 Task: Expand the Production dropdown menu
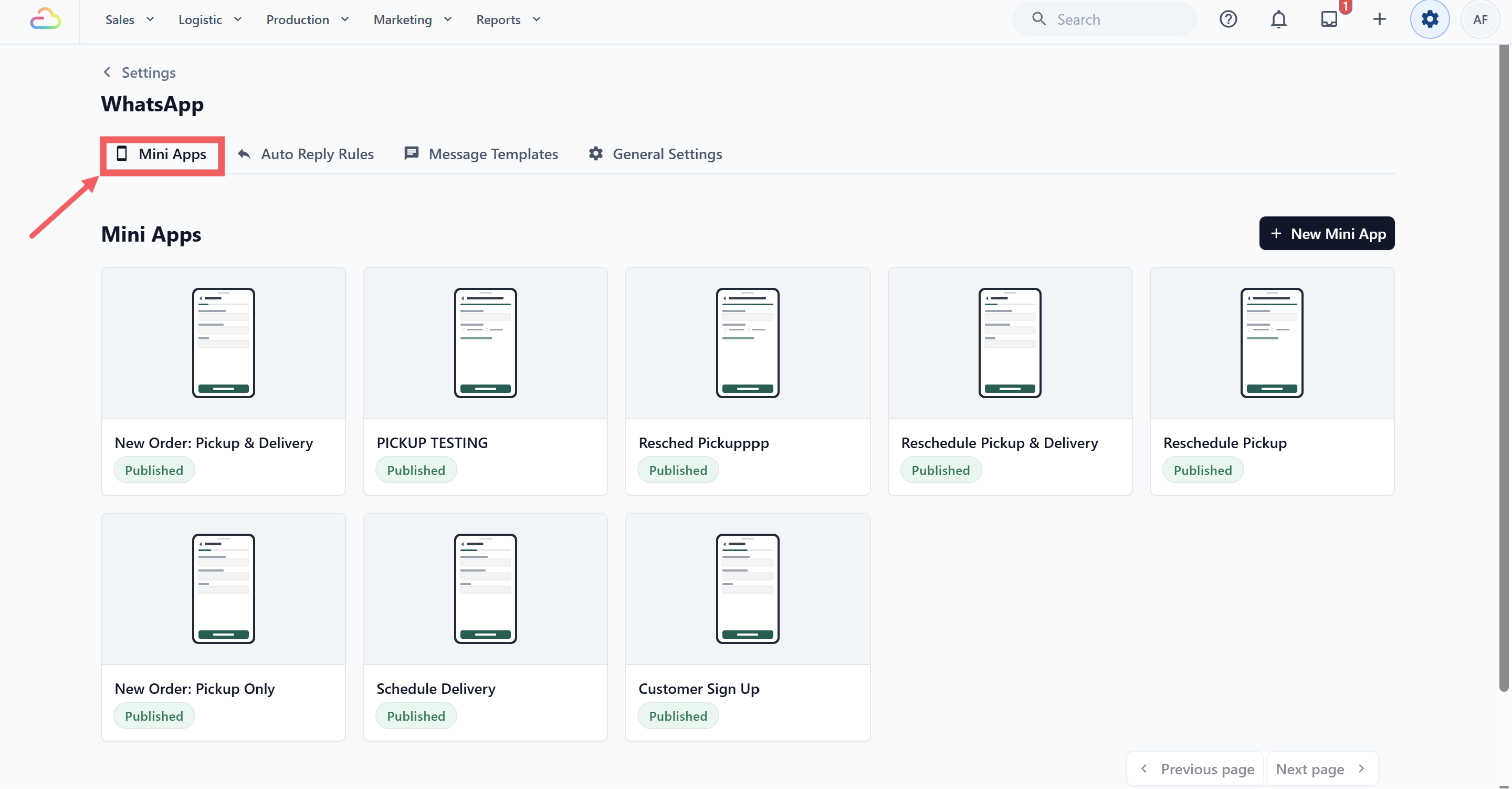point(308,19)
